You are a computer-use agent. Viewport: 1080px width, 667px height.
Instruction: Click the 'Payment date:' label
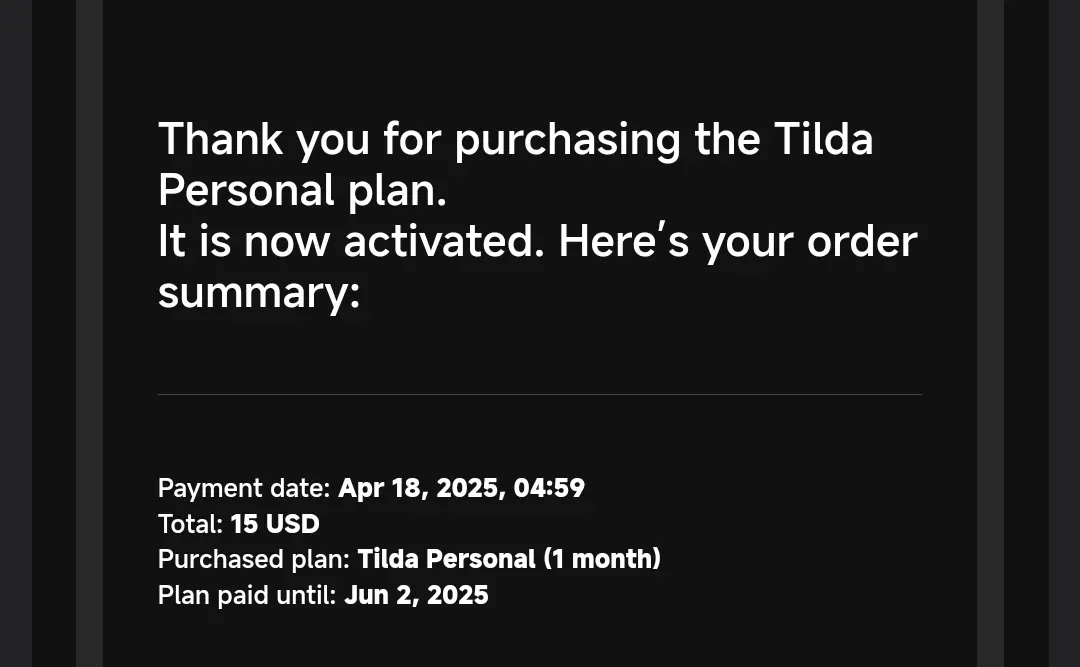point(245,489)
